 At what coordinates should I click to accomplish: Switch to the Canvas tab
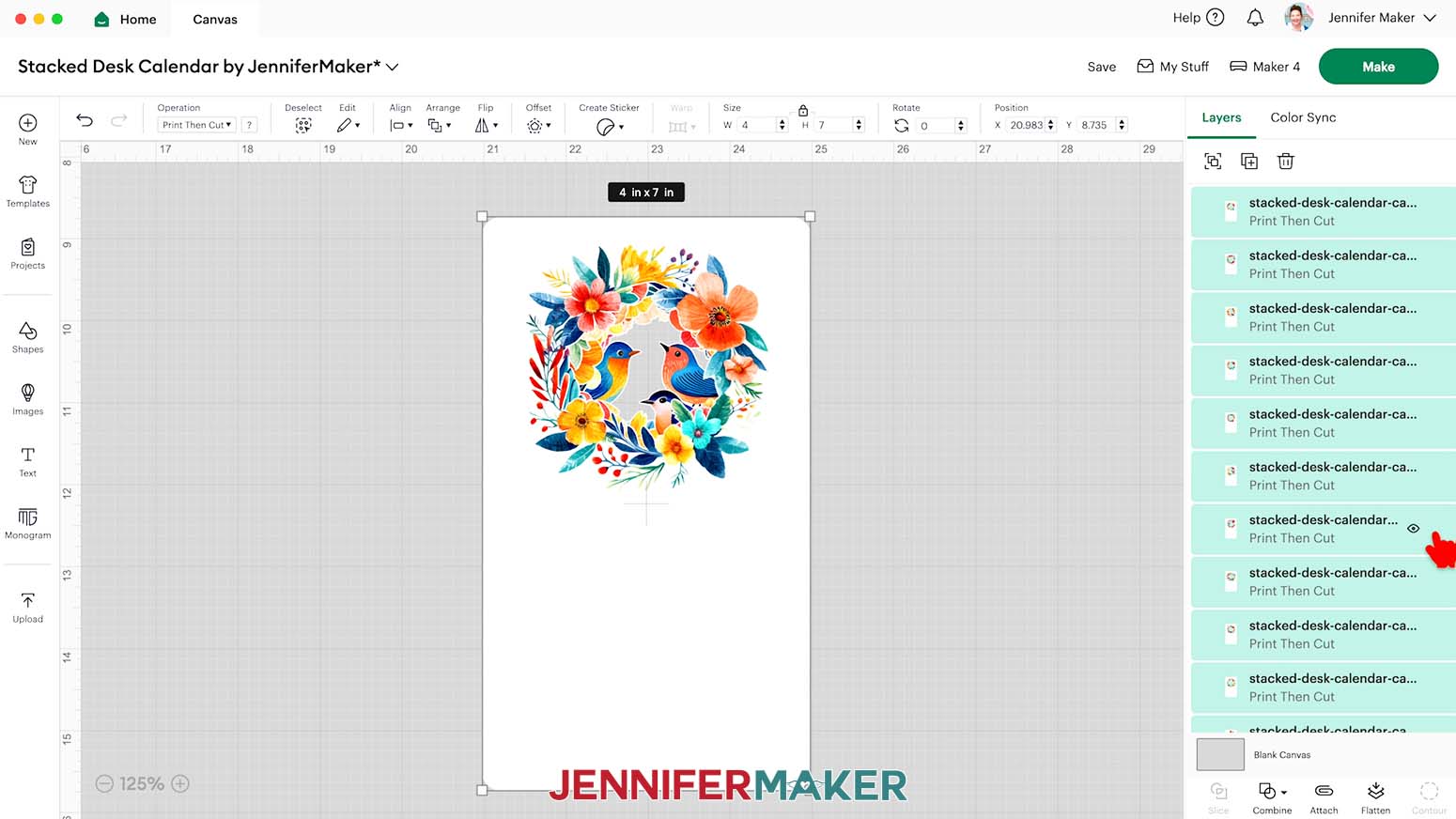(215, 19)
